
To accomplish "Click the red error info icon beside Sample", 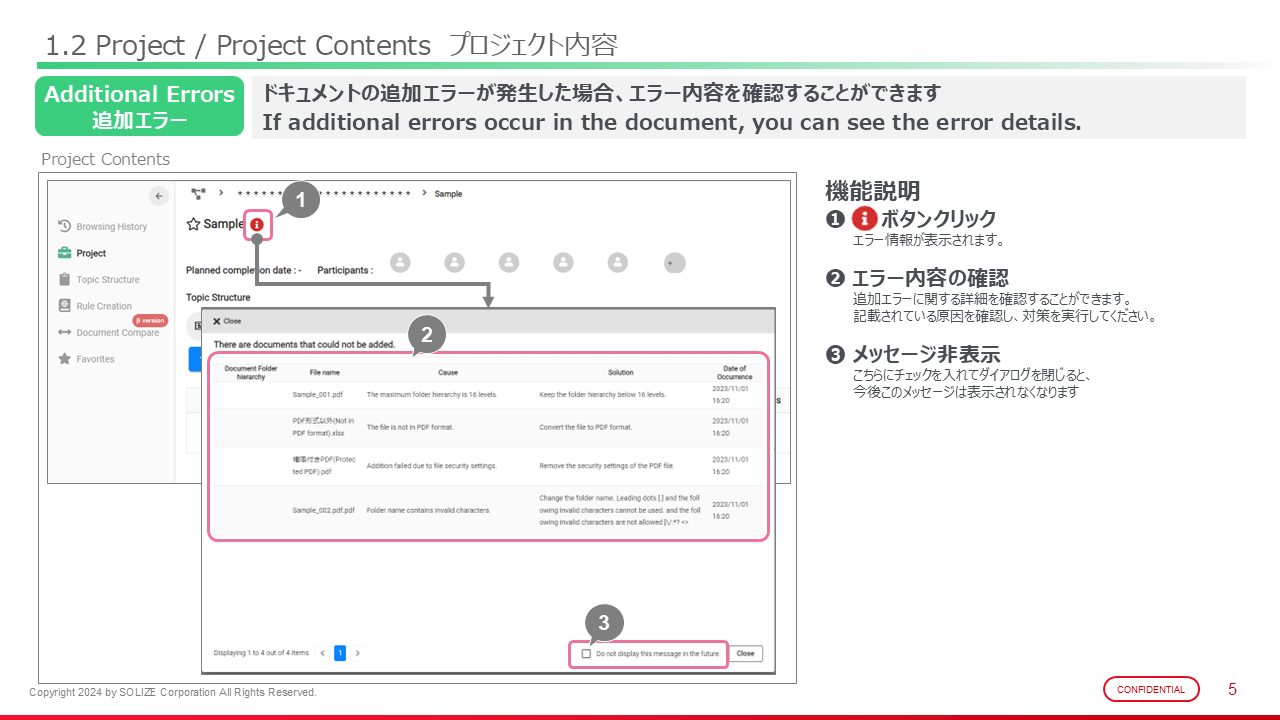I will pos(257,225).
